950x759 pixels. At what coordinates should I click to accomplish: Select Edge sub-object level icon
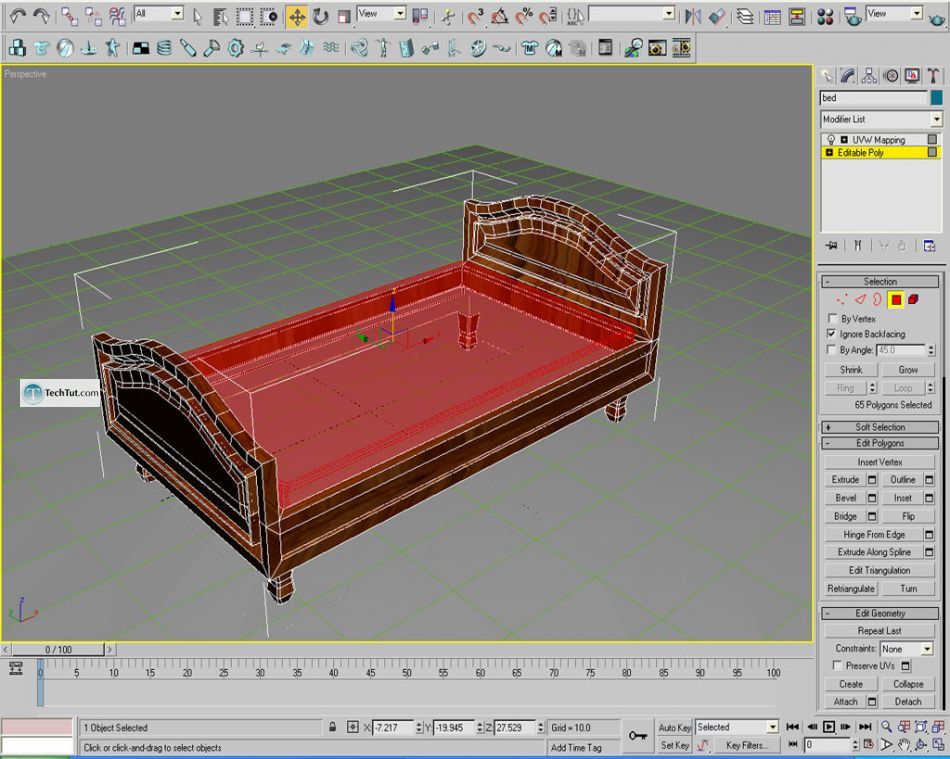tap(860, 299)
